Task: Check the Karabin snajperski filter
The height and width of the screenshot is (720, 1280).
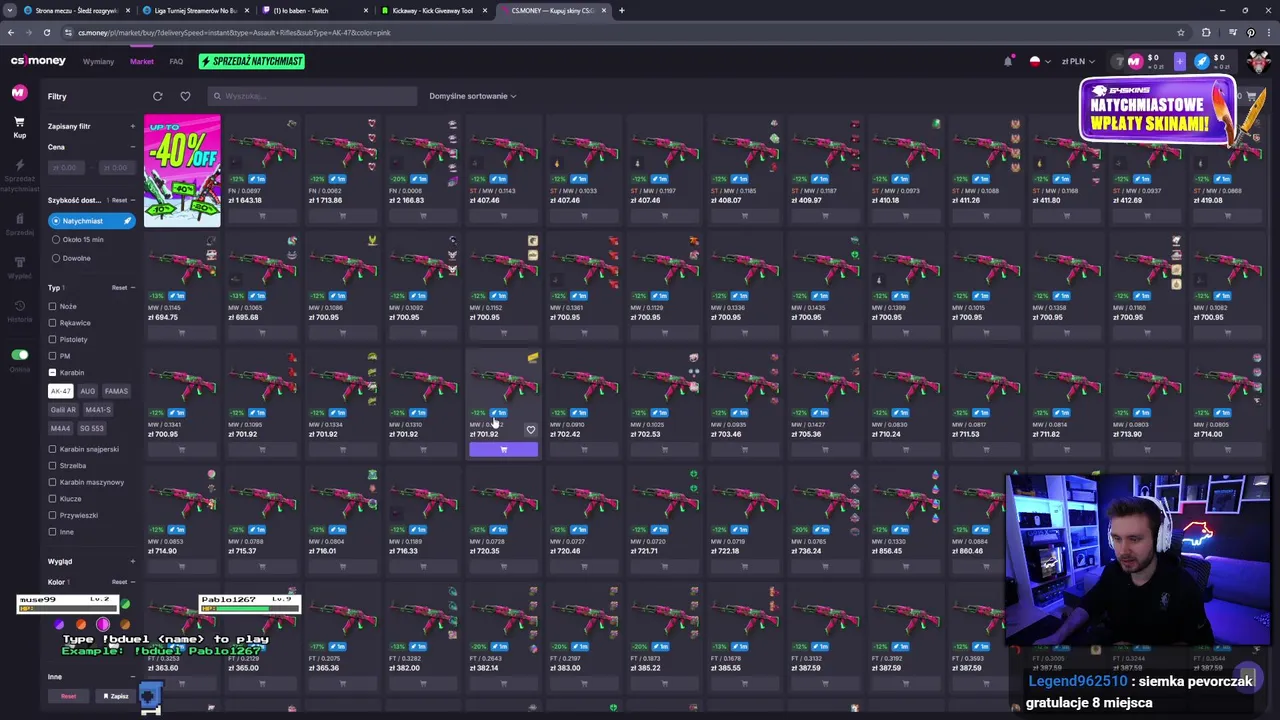Action: [x=52, y=449]
